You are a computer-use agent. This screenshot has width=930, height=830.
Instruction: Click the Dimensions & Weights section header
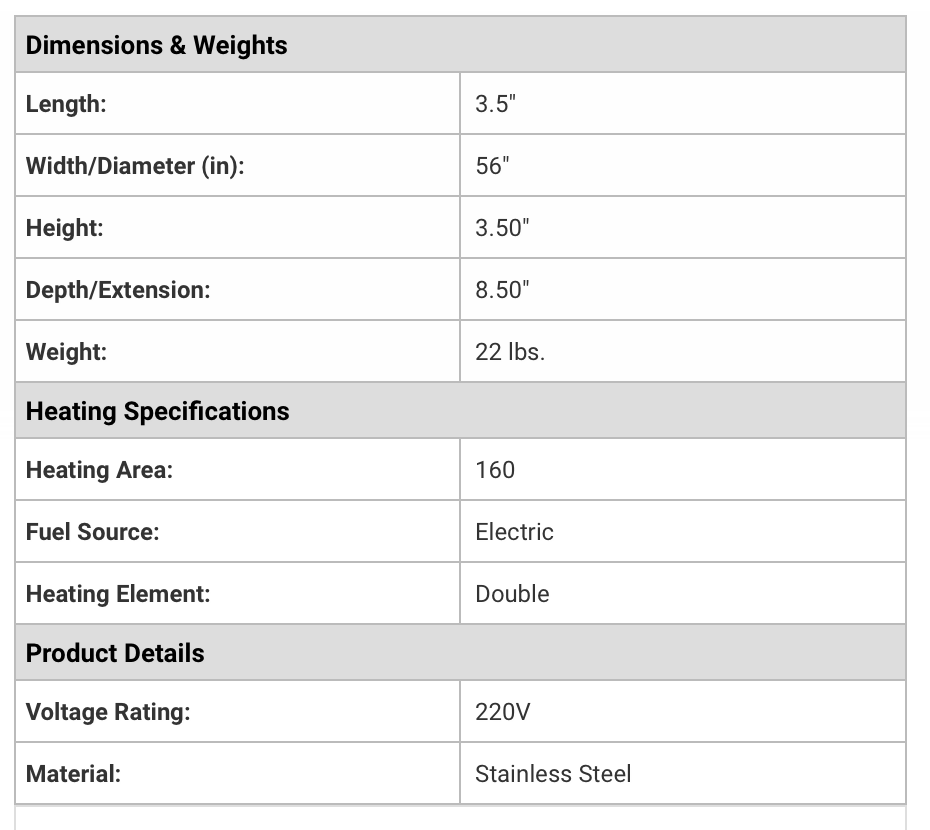coord(460,45)
